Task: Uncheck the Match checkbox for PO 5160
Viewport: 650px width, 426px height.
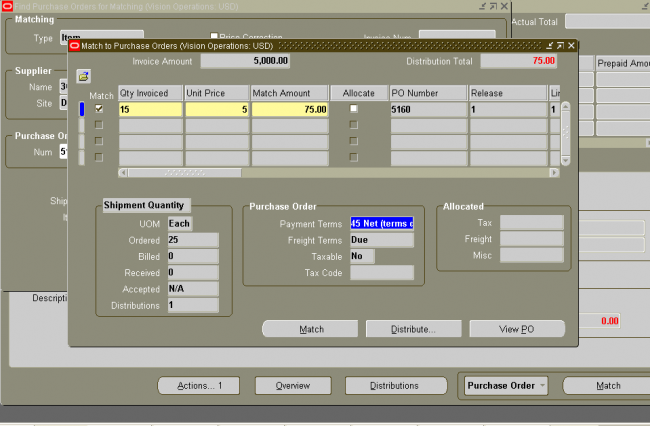Action: click(x=99, y=109)
